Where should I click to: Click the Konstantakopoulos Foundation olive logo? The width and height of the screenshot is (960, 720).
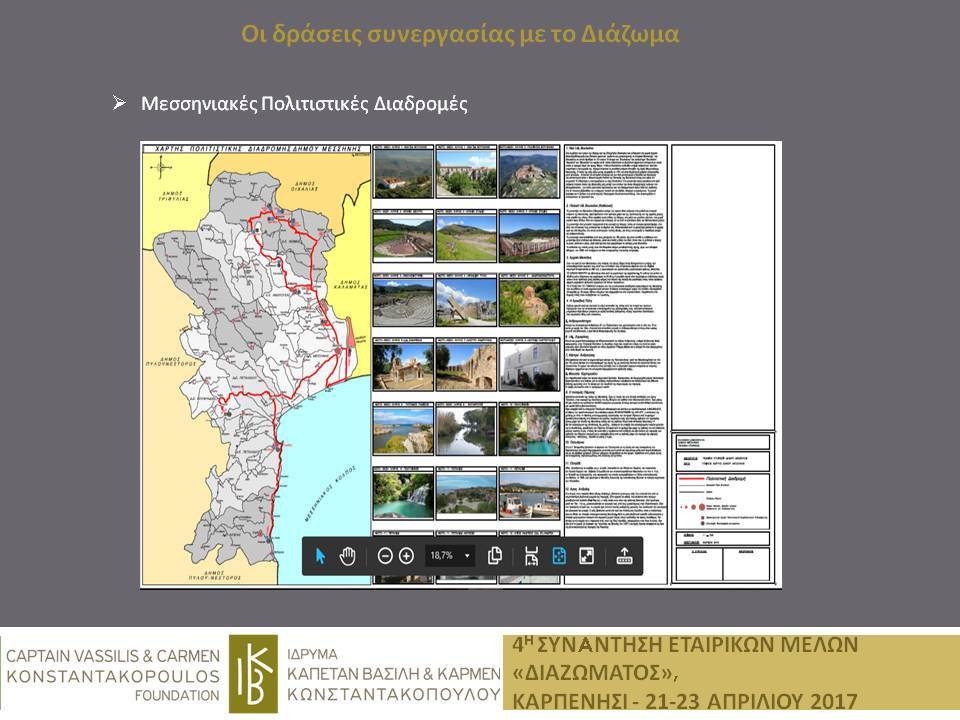point(253,673)
